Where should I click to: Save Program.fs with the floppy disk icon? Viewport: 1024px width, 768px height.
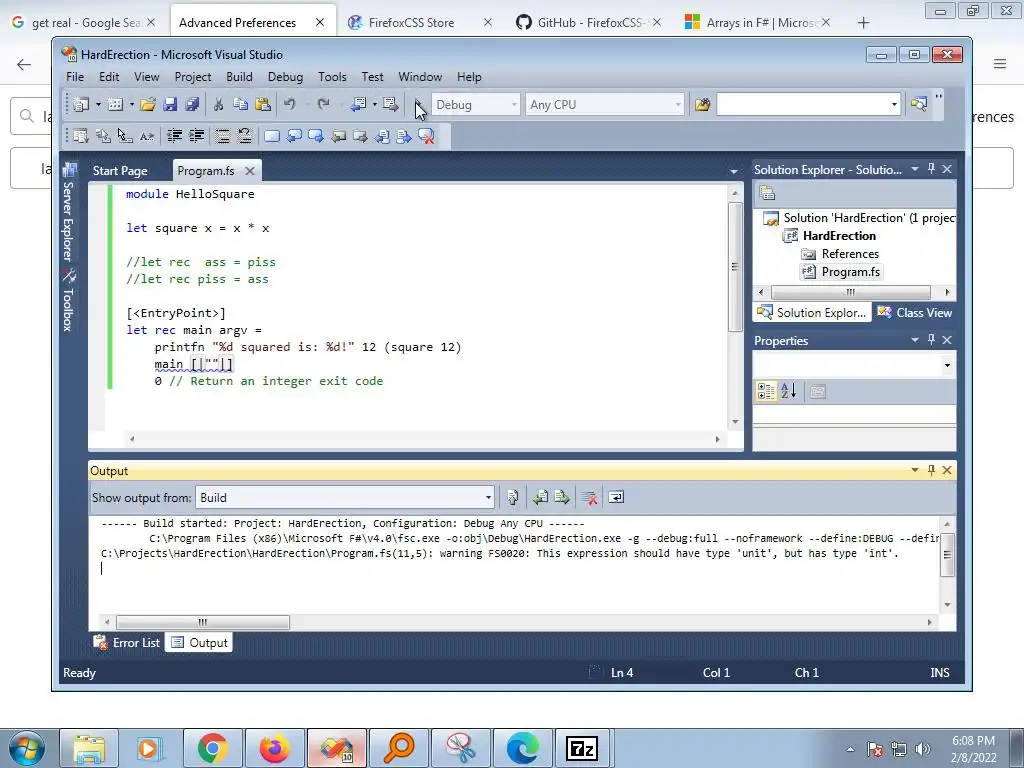[x=170, y=104]
